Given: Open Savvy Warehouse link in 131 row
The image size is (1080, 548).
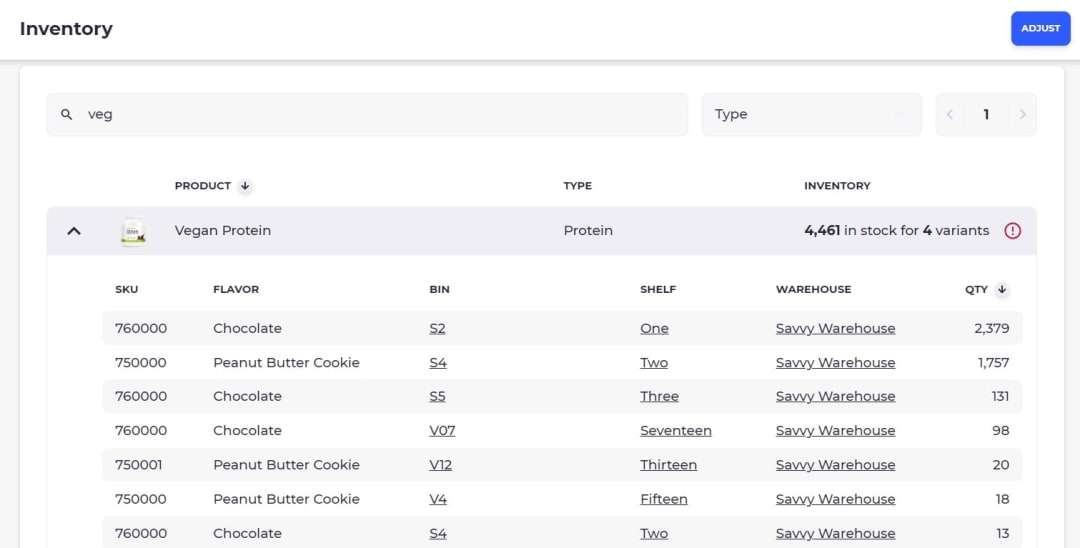Looking at the screenshot, I should [x=835, y=397].
